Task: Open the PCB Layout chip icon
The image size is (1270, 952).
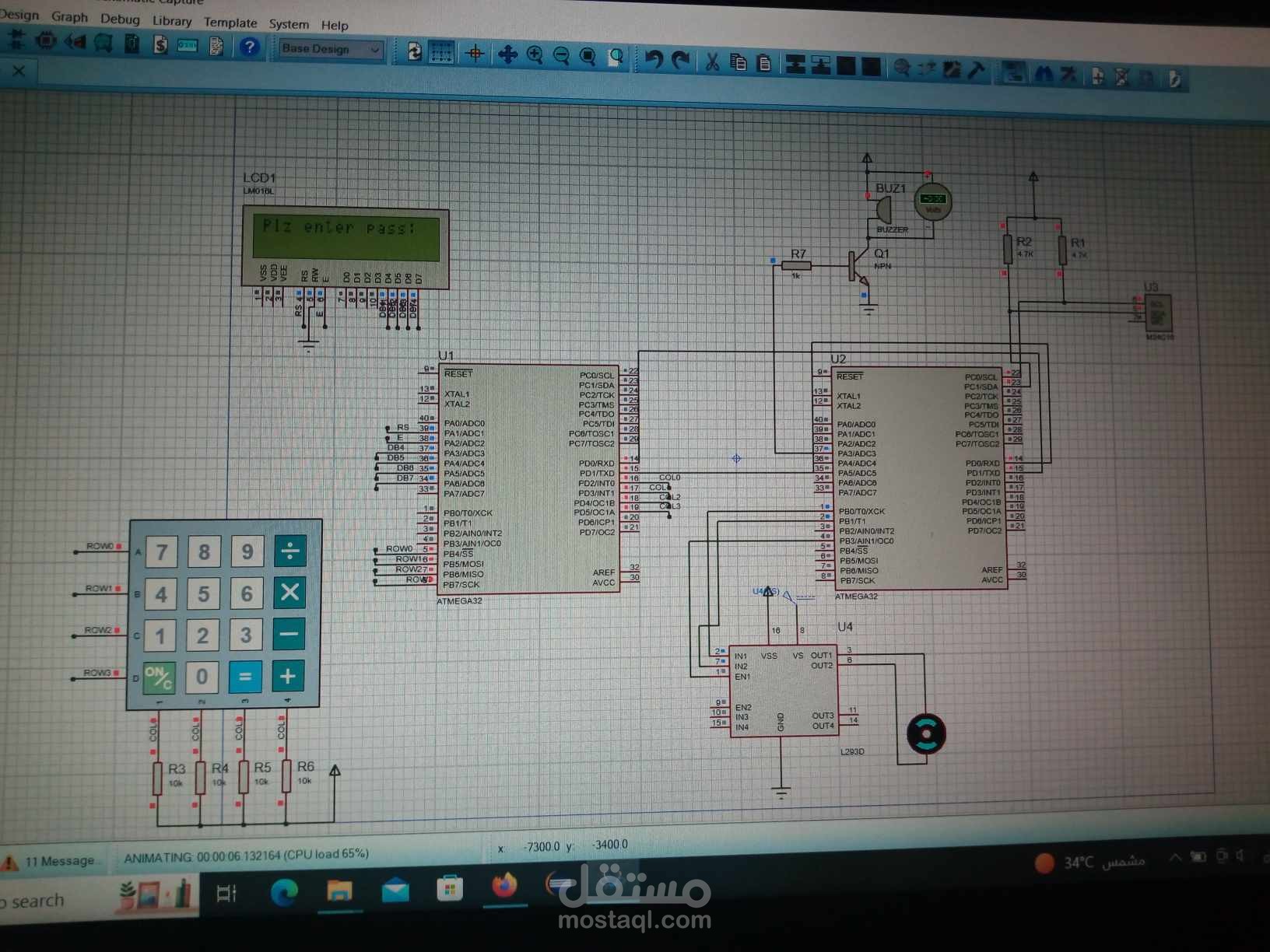Action: click(x=46, y=40)
